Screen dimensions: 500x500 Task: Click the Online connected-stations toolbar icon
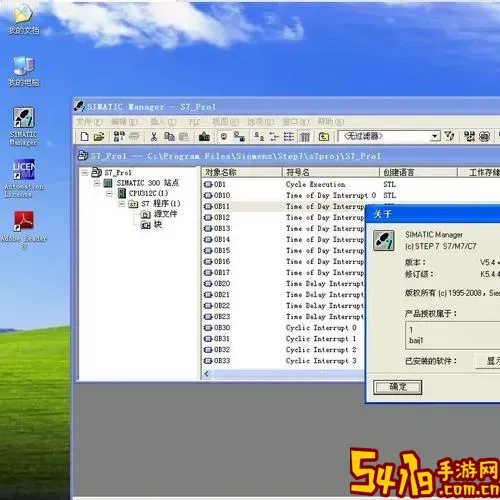click(x=239, y=136)
